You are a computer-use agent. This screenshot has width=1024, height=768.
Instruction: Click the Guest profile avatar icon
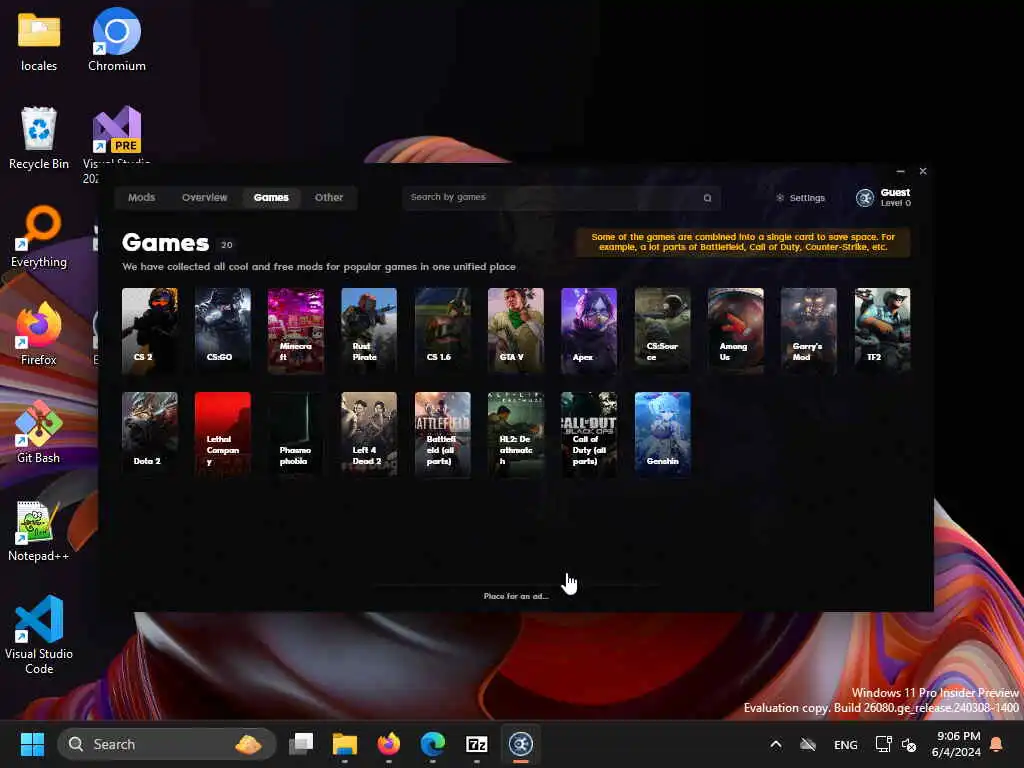tap(865, 198)
